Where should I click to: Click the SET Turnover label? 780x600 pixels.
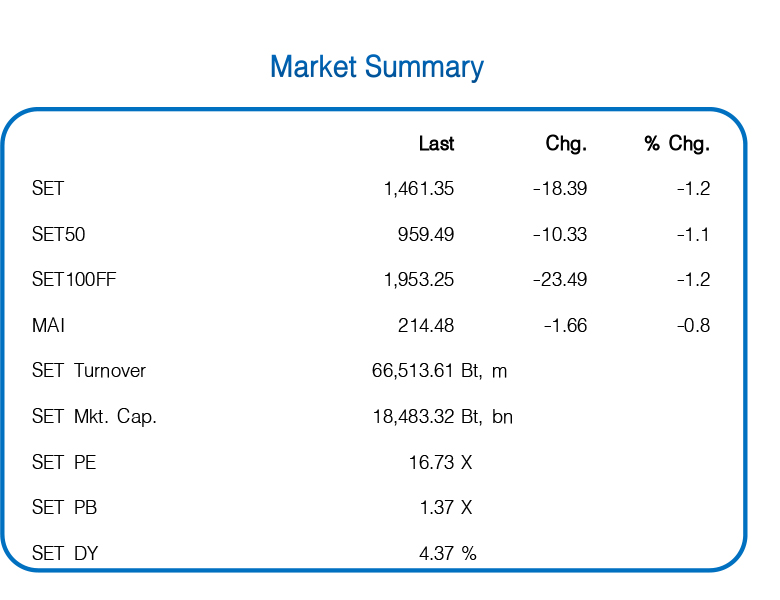tap(89, 371)
